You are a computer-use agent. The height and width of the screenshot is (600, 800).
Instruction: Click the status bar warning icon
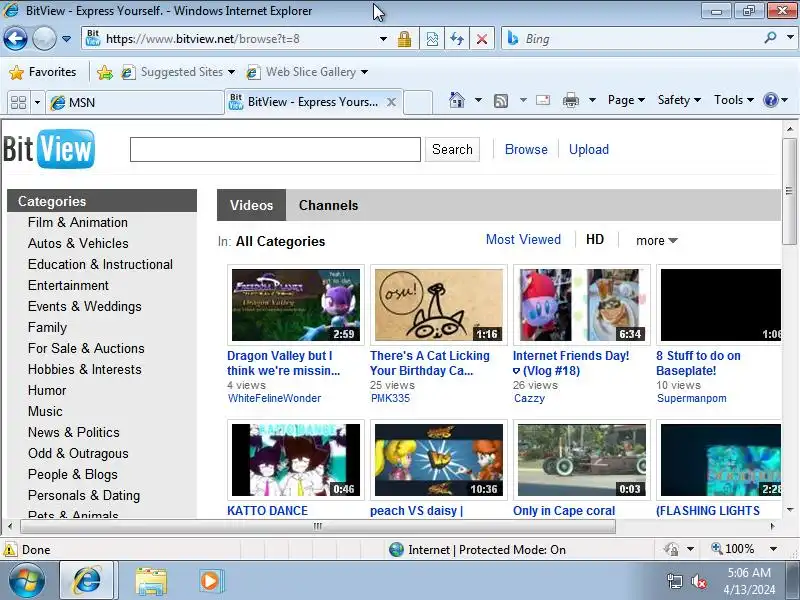[10, 549]
